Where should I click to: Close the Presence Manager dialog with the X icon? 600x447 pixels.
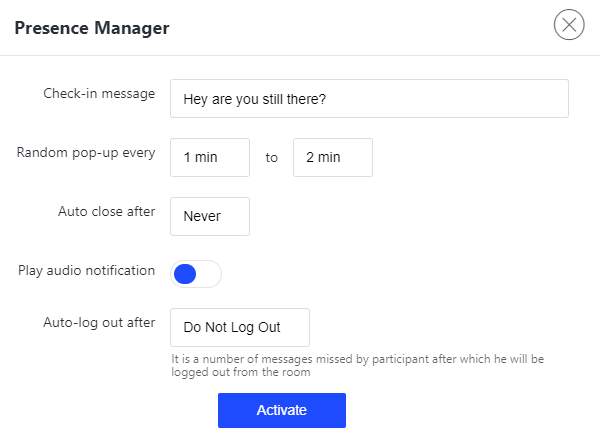pos(569,25)
